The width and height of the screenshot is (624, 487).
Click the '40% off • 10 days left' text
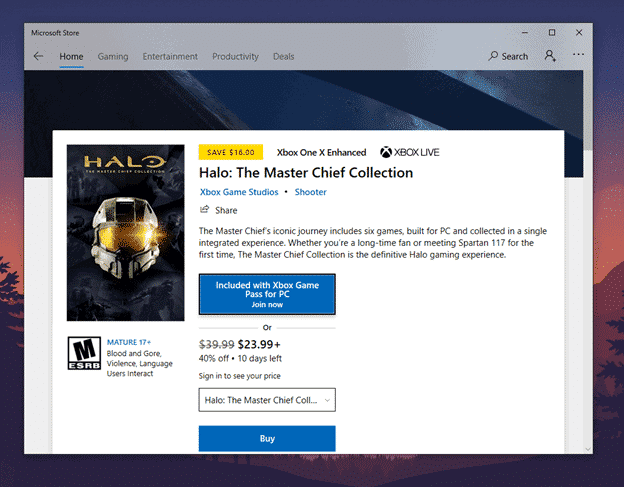point(240,358)
